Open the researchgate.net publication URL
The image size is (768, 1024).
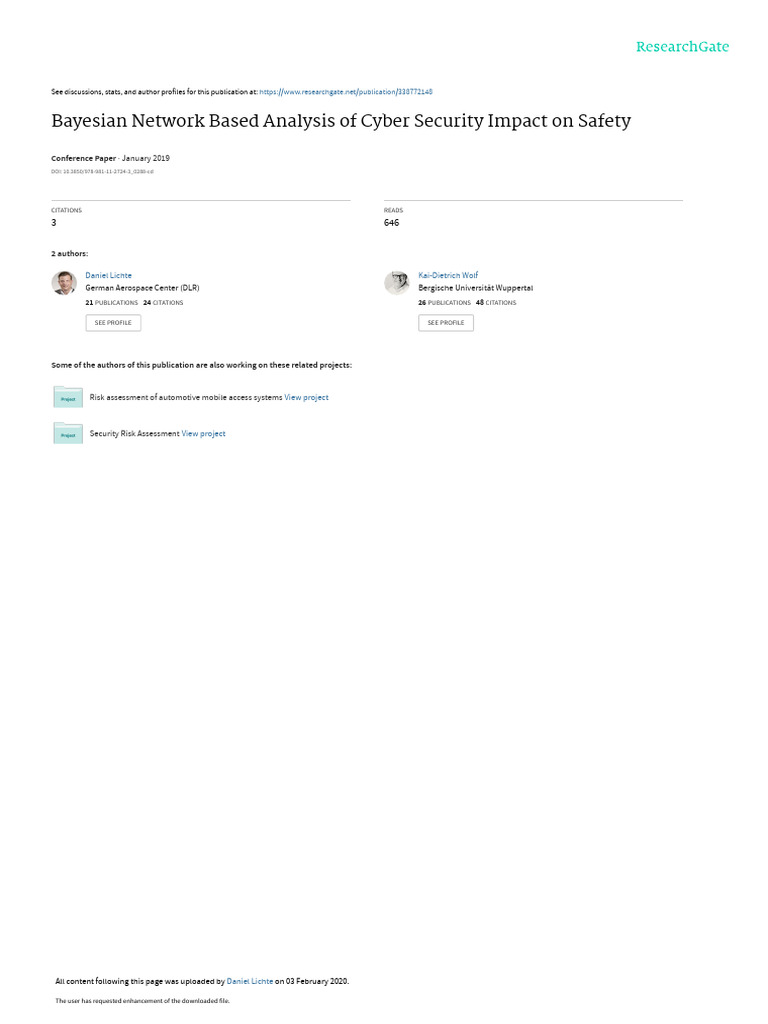click(346, 92)
